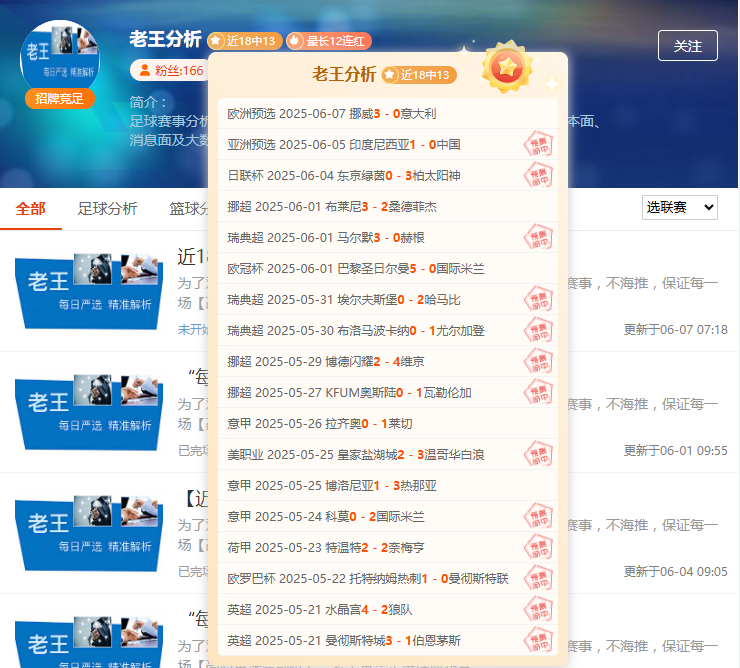
Task: Open the 布莱尼 3-2 桑德菲杰 match row
Action: point(388,207)
